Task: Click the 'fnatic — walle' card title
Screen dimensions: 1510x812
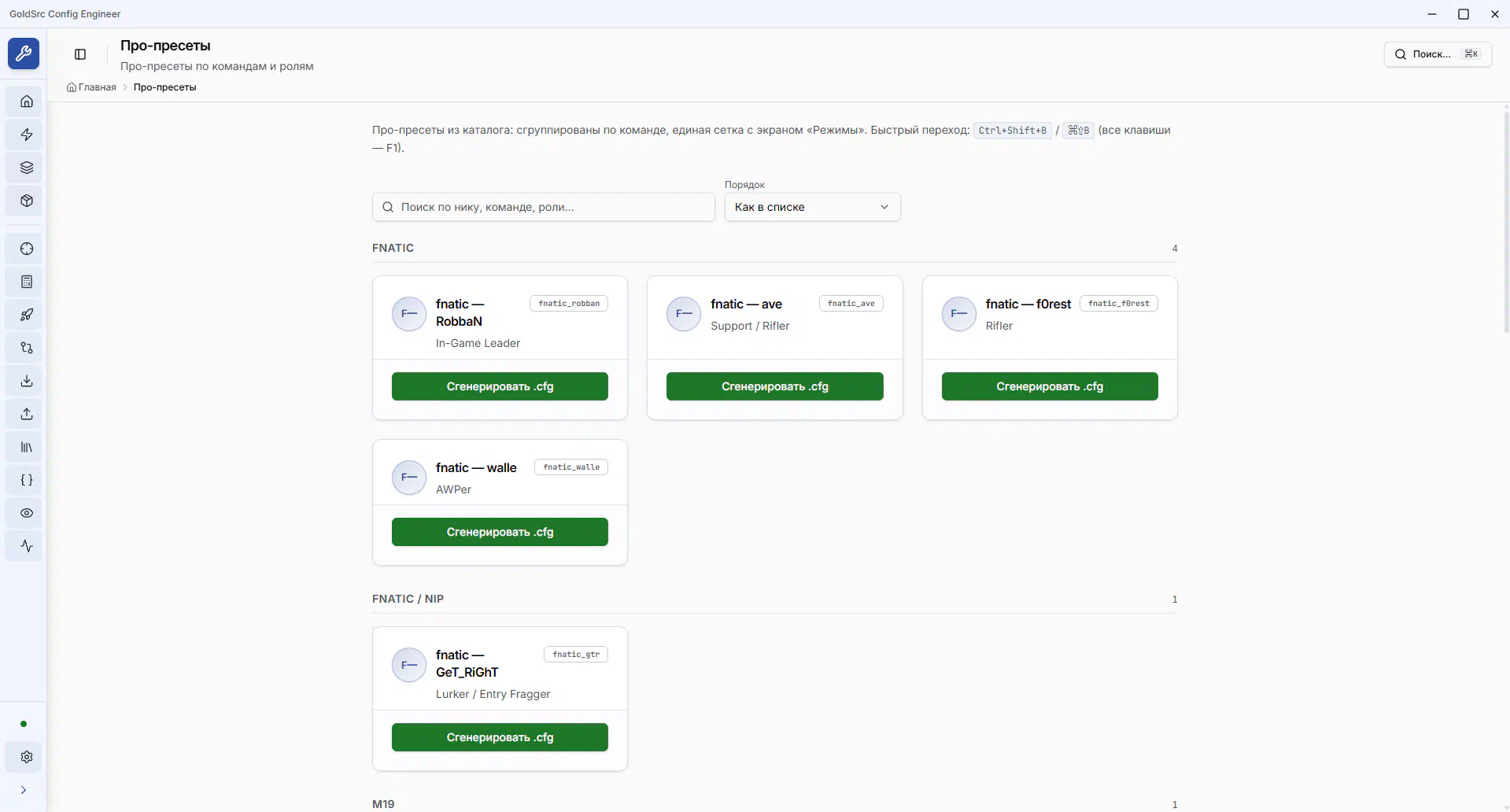Action: tap(476, 467)
